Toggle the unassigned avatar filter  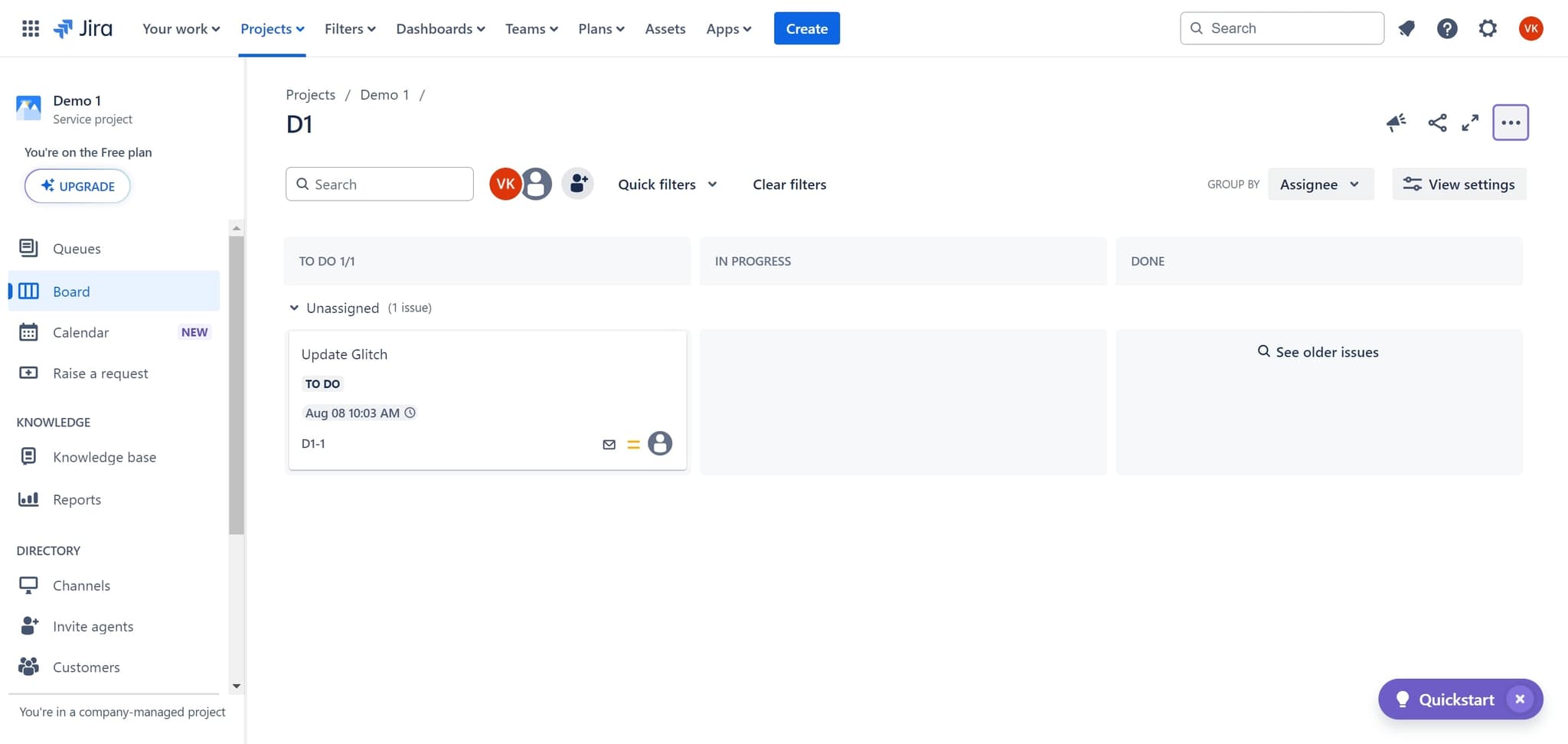(x=537, y=184)
